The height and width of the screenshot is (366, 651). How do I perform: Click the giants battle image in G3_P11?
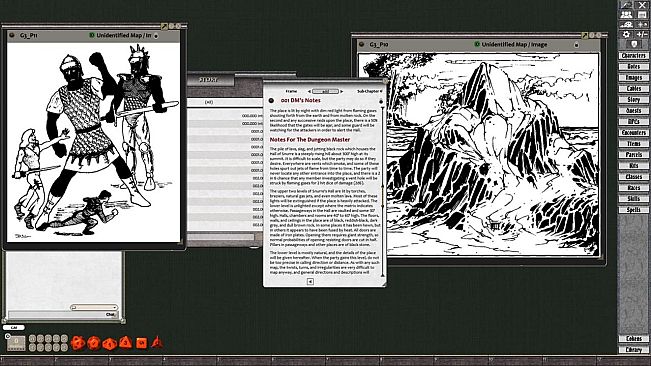pos(94,142)
